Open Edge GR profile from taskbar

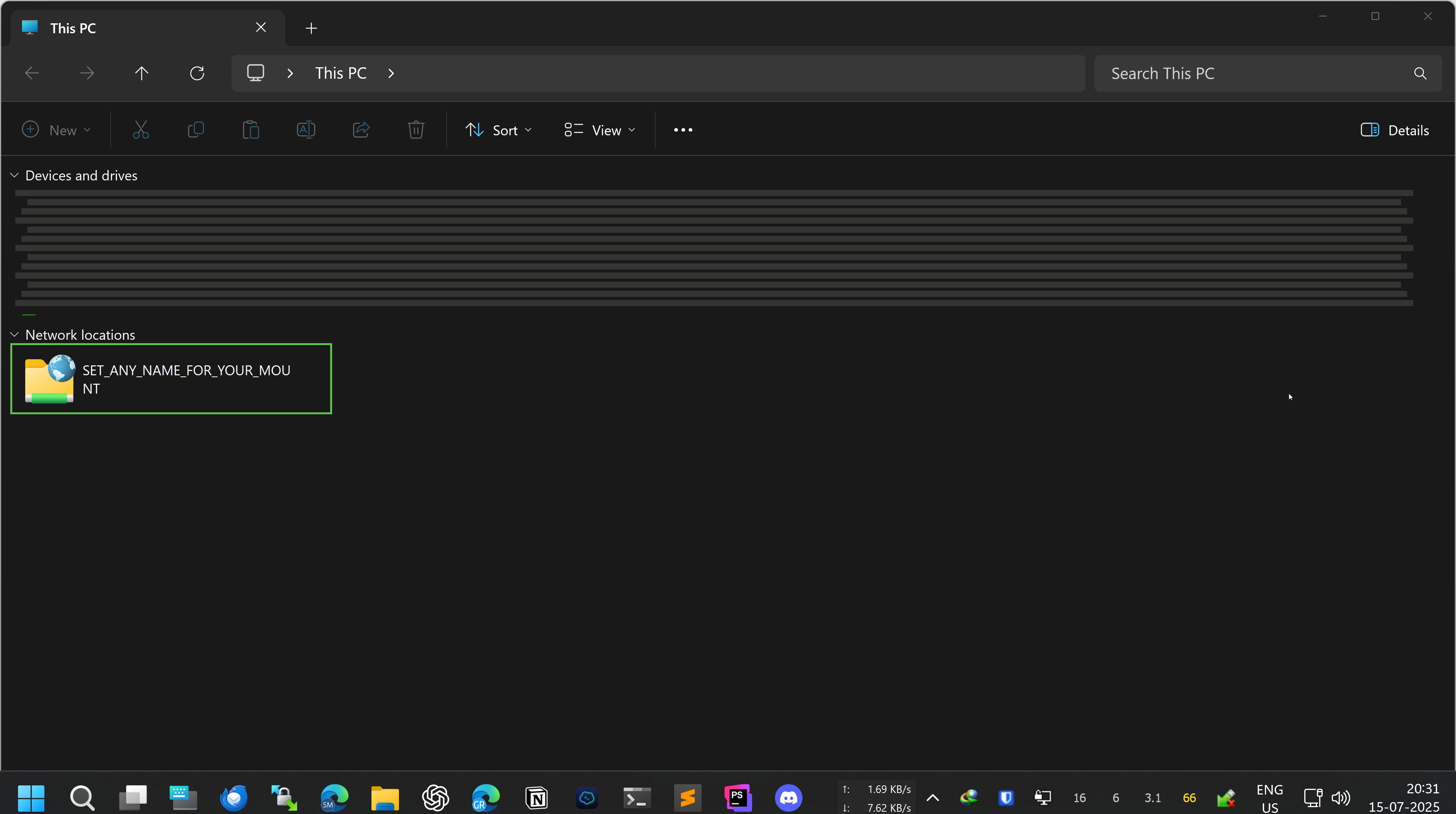[486, 798]
